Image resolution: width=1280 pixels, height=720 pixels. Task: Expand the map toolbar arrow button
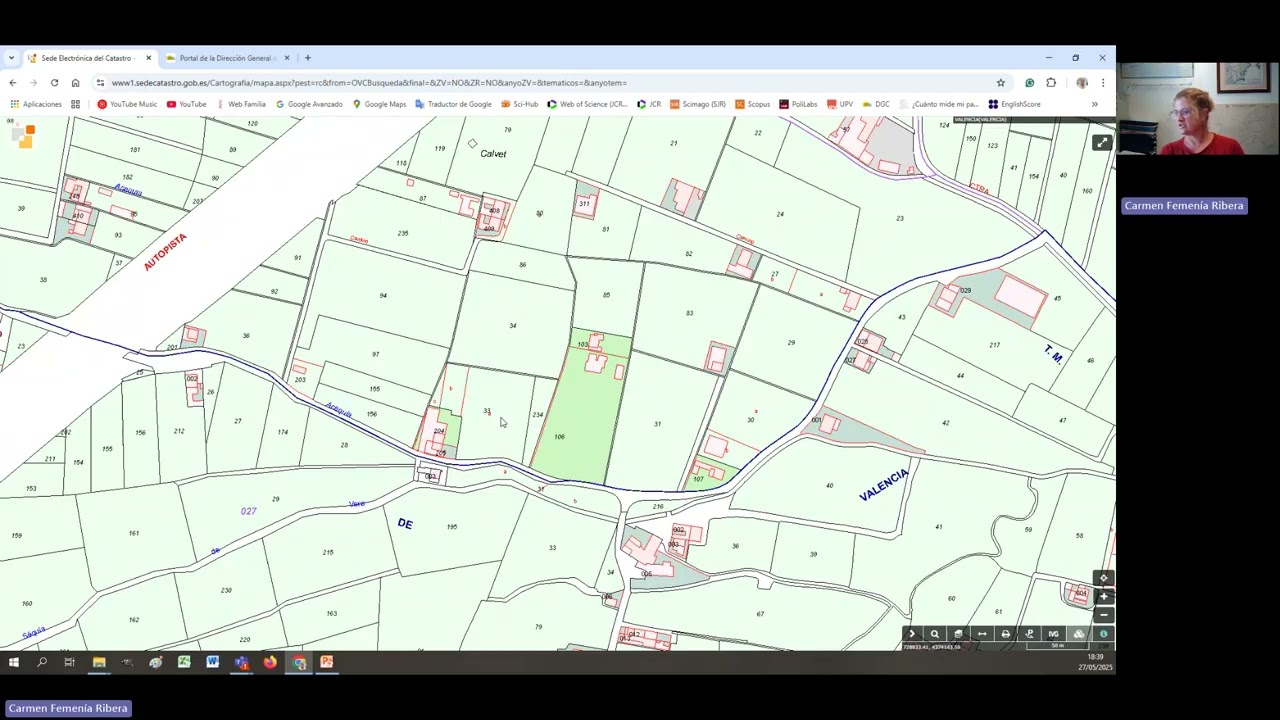(911, 634)
